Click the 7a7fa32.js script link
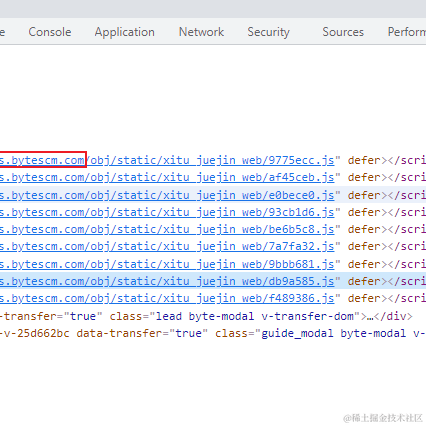This screenshot has width=426, height=426. click(167, 246)
